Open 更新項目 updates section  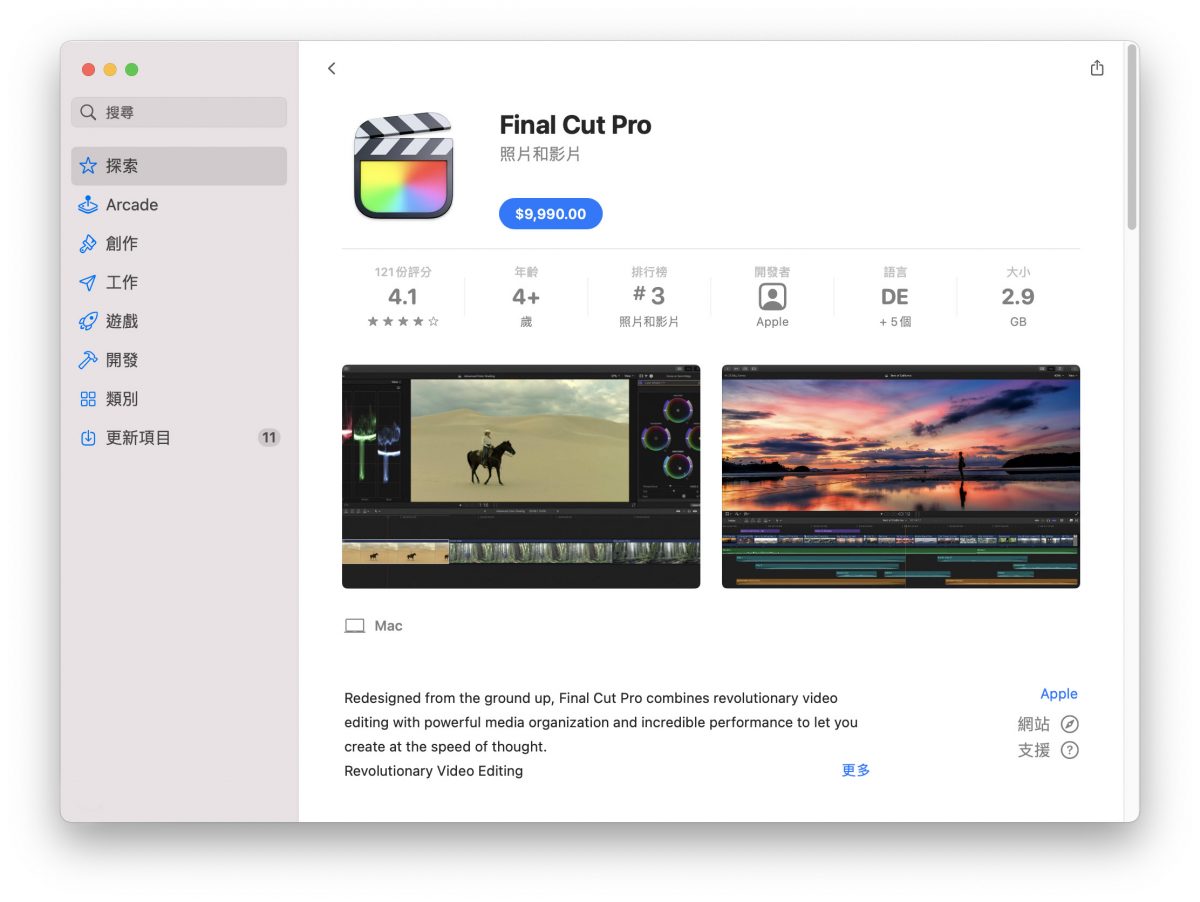tap(179, 438)
